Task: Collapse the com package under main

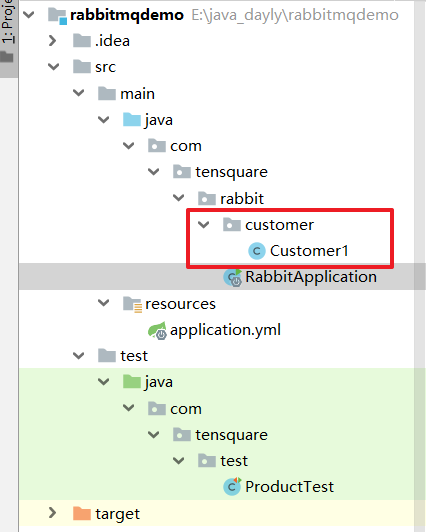Action: coord(129,146)
